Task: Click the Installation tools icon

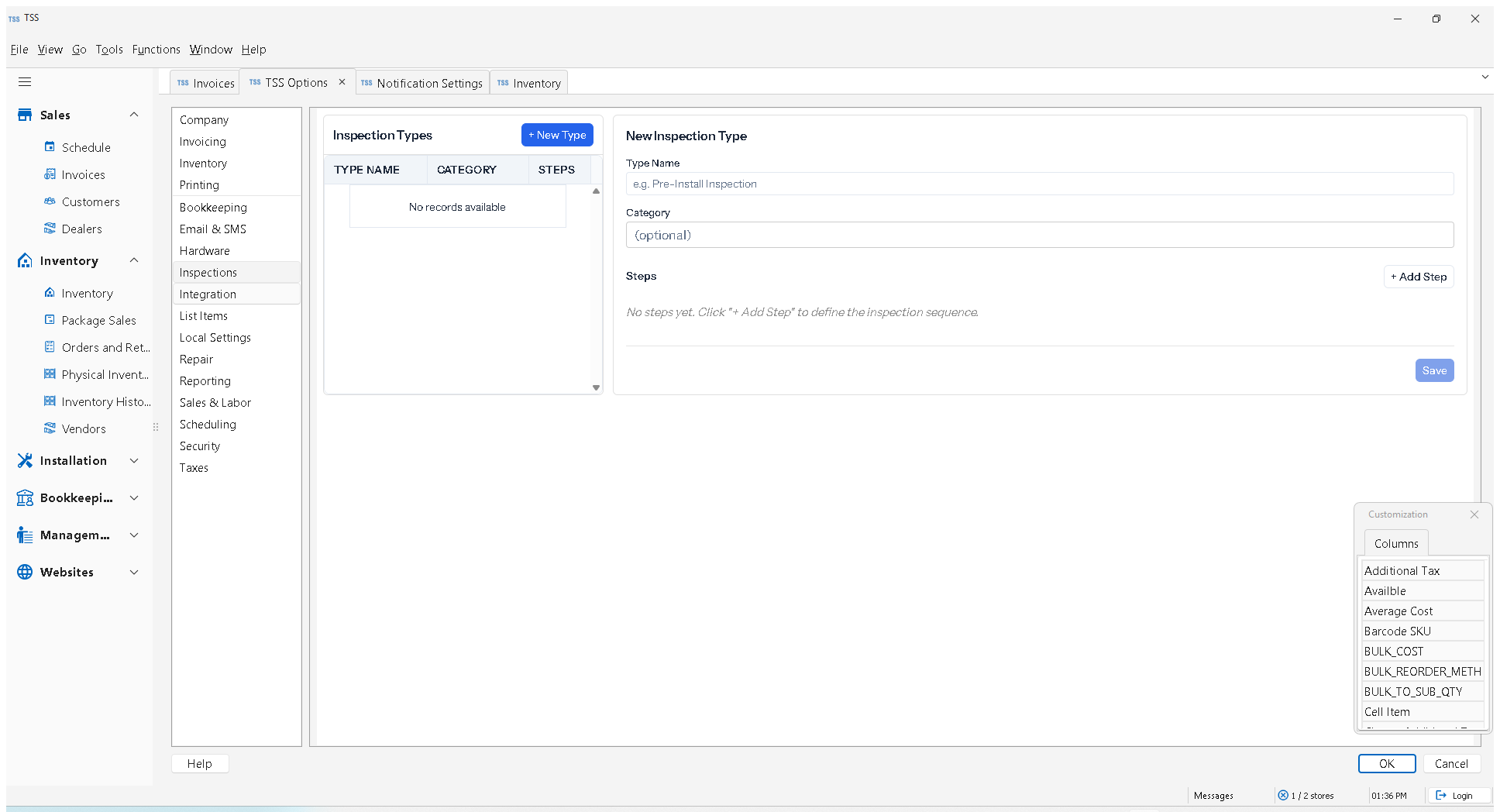Action: click(x=25, y=460)
